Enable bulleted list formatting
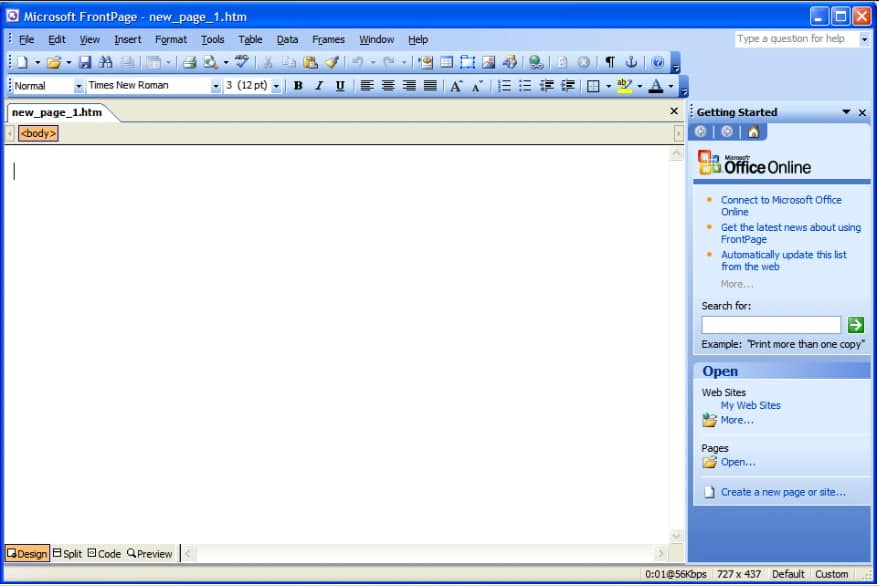Image resolution: width=879 pixels, height=586 pixels. click(524, 86)
